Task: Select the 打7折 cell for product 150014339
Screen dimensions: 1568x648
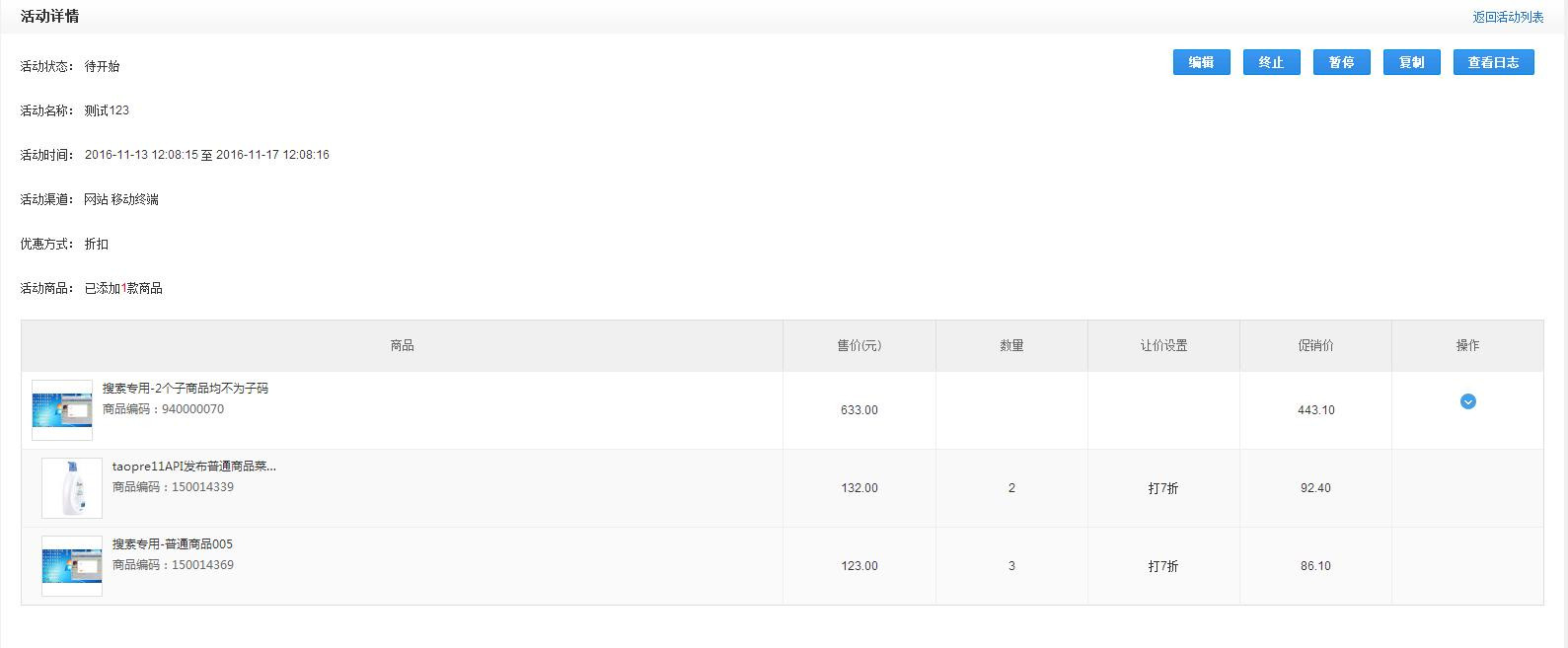Action: click(1163, 488)
